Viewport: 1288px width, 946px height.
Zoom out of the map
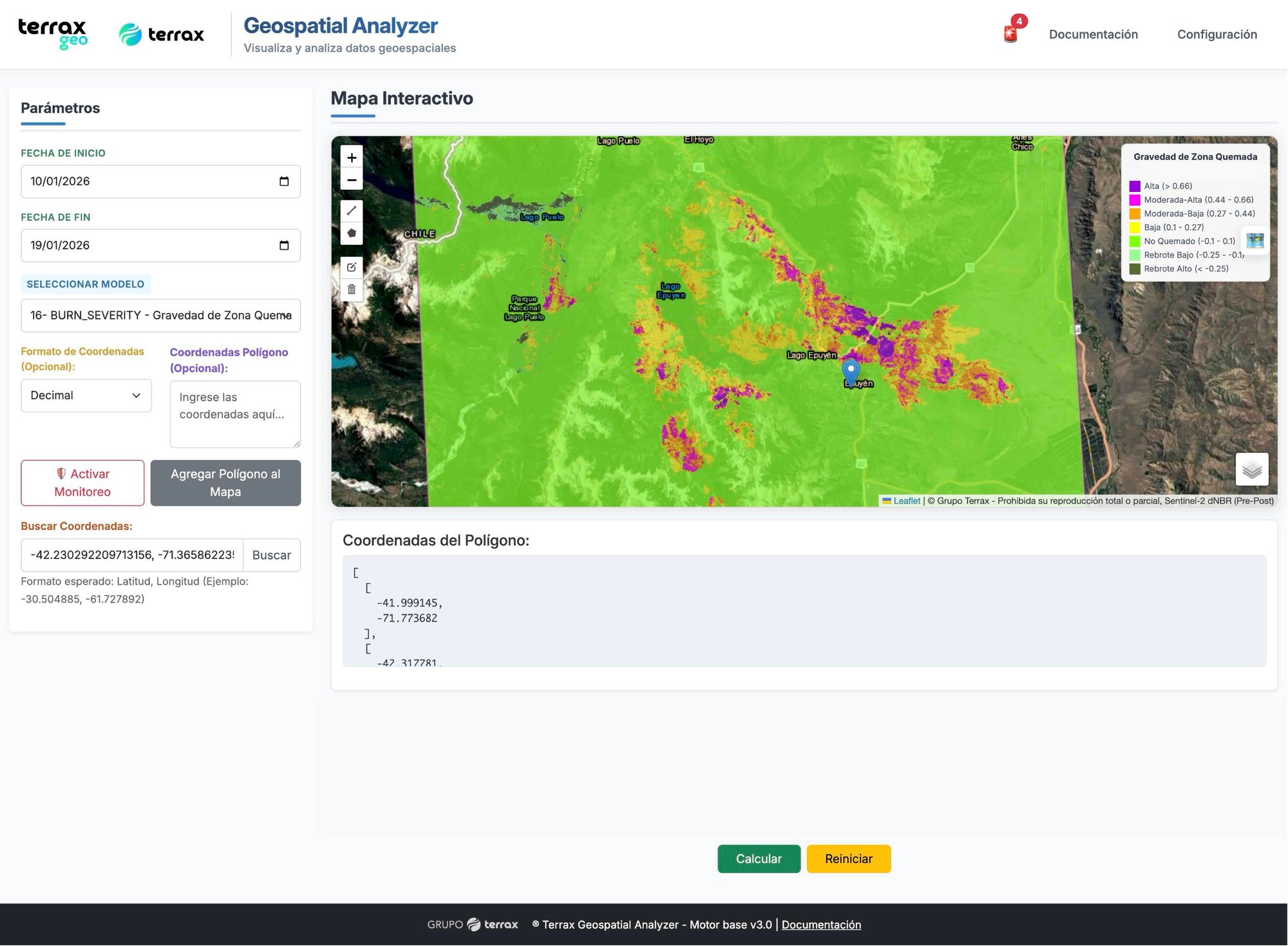pyautogui.click(x=352, y=180)
